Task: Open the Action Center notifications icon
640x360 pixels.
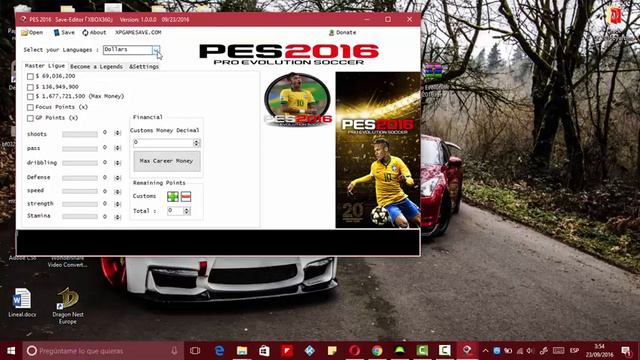Action: point(626,351)
